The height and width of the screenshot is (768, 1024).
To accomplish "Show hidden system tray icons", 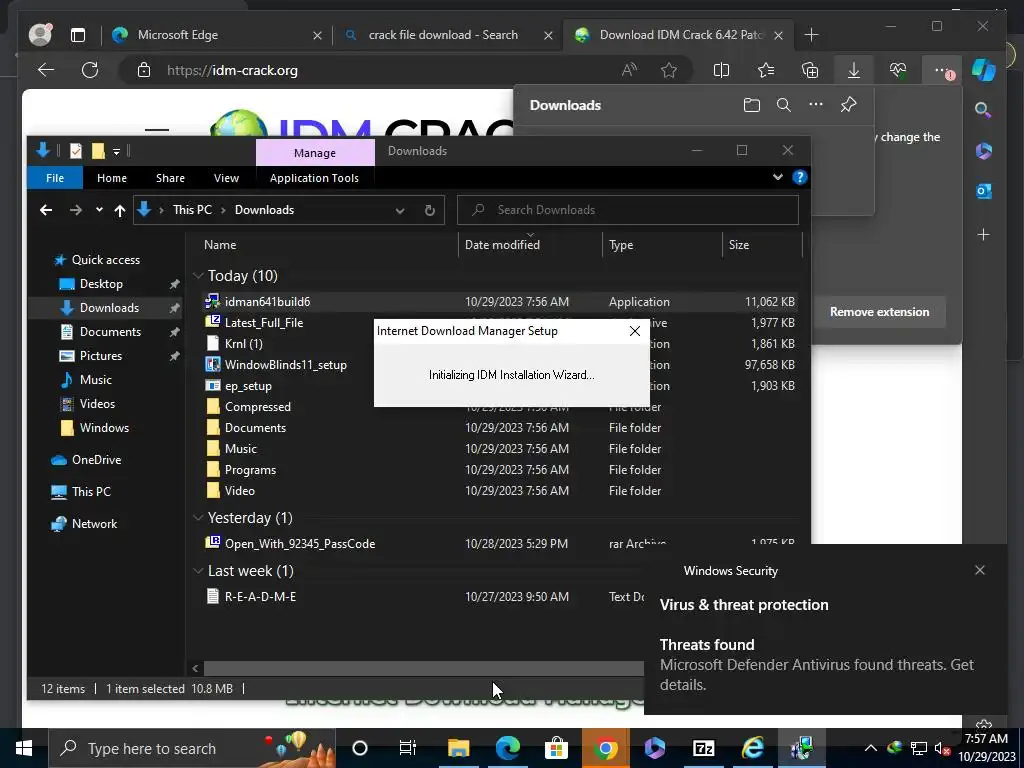I will [x=871, y=748].
